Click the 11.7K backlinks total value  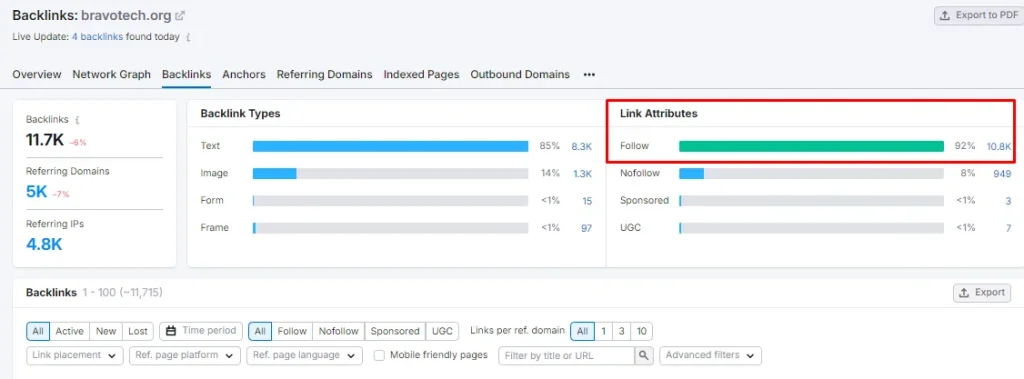(44, 139)
